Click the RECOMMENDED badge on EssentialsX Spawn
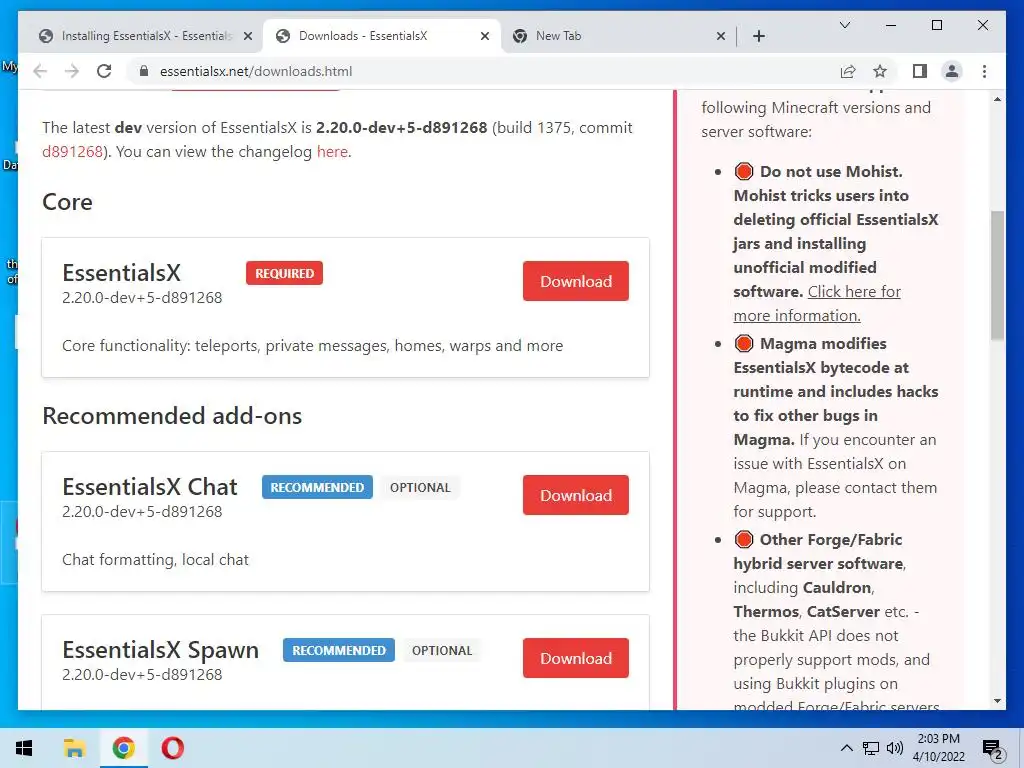Image resolution: width=1024 pixels, height=768 pixels. (x=338, y=650)
